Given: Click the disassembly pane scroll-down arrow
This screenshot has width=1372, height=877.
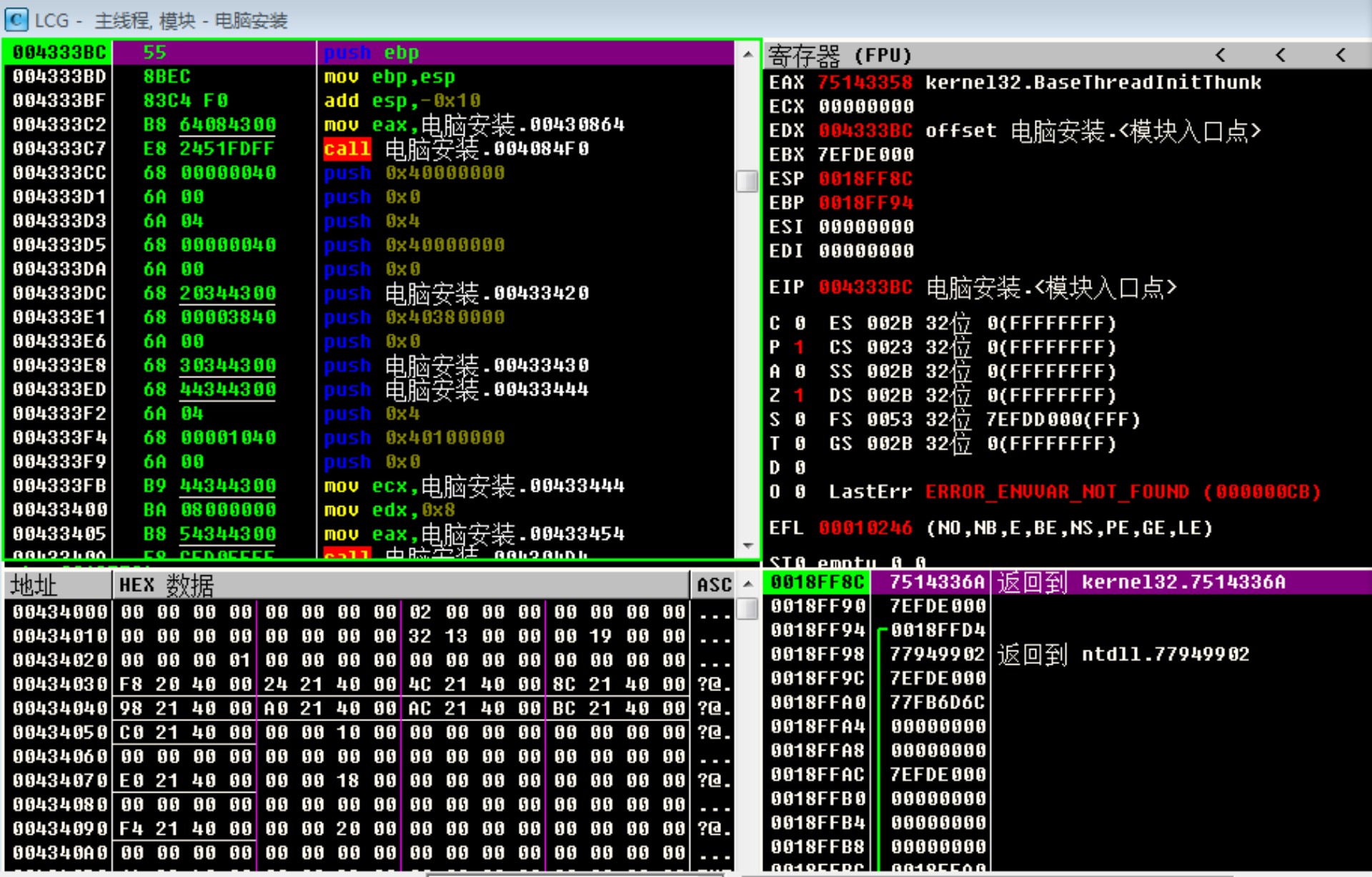Looking at the screenshot, I should coord(747,545).
